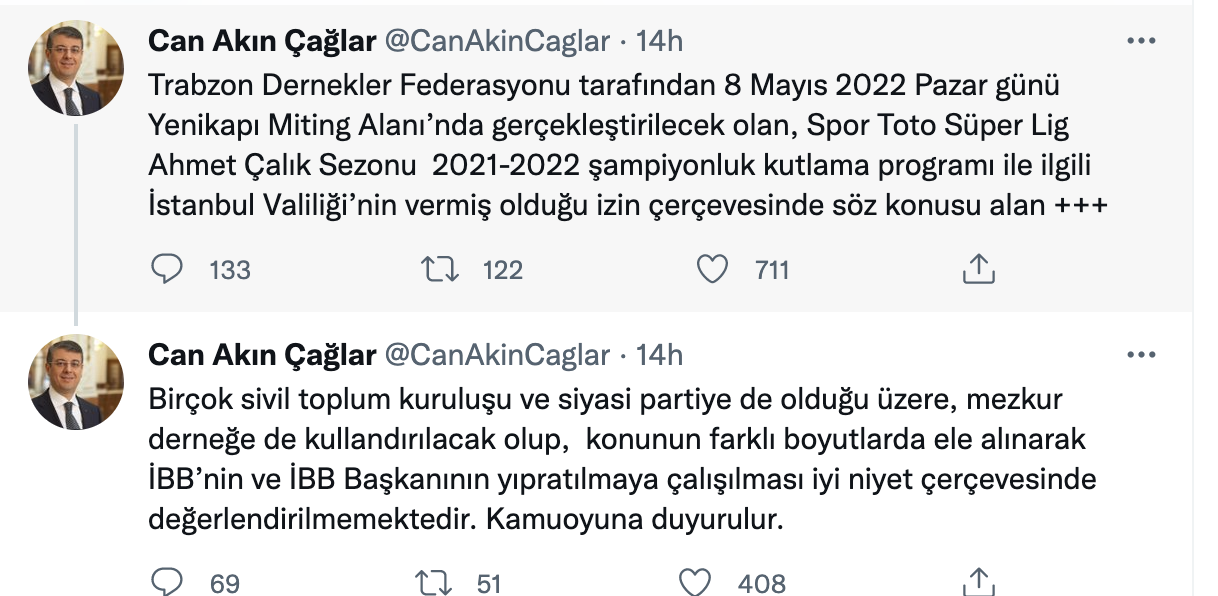
Task: Open the more options menu on the first tweet
Action: point(1140,40)
